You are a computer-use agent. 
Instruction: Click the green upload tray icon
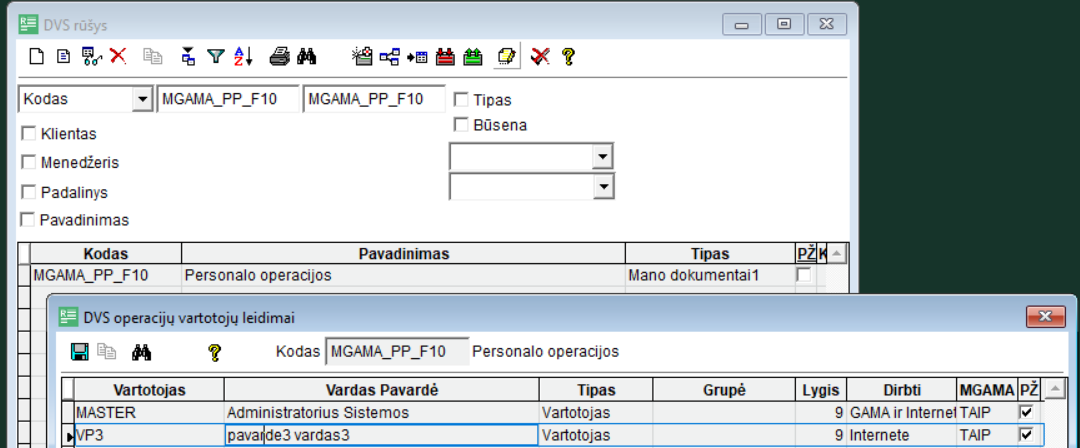click(473, 57)
